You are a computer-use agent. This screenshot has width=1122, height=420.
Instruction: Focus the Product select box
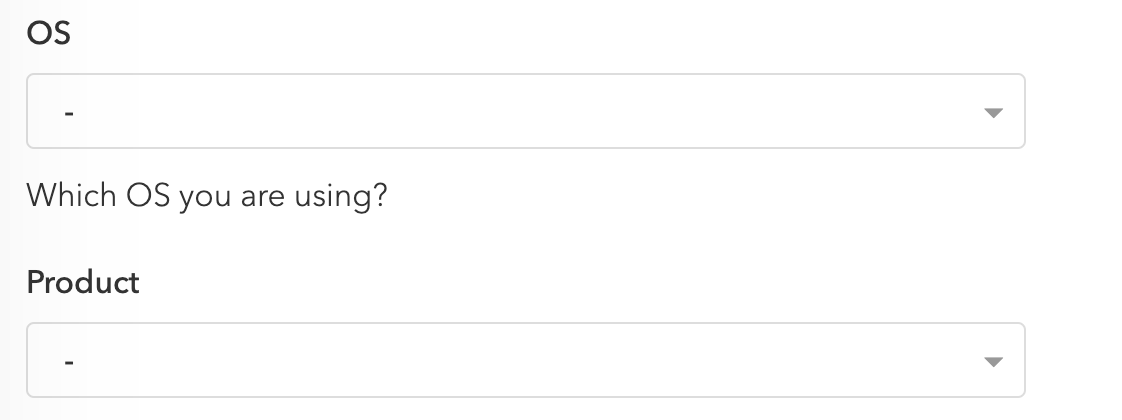[x=526, y=360]
